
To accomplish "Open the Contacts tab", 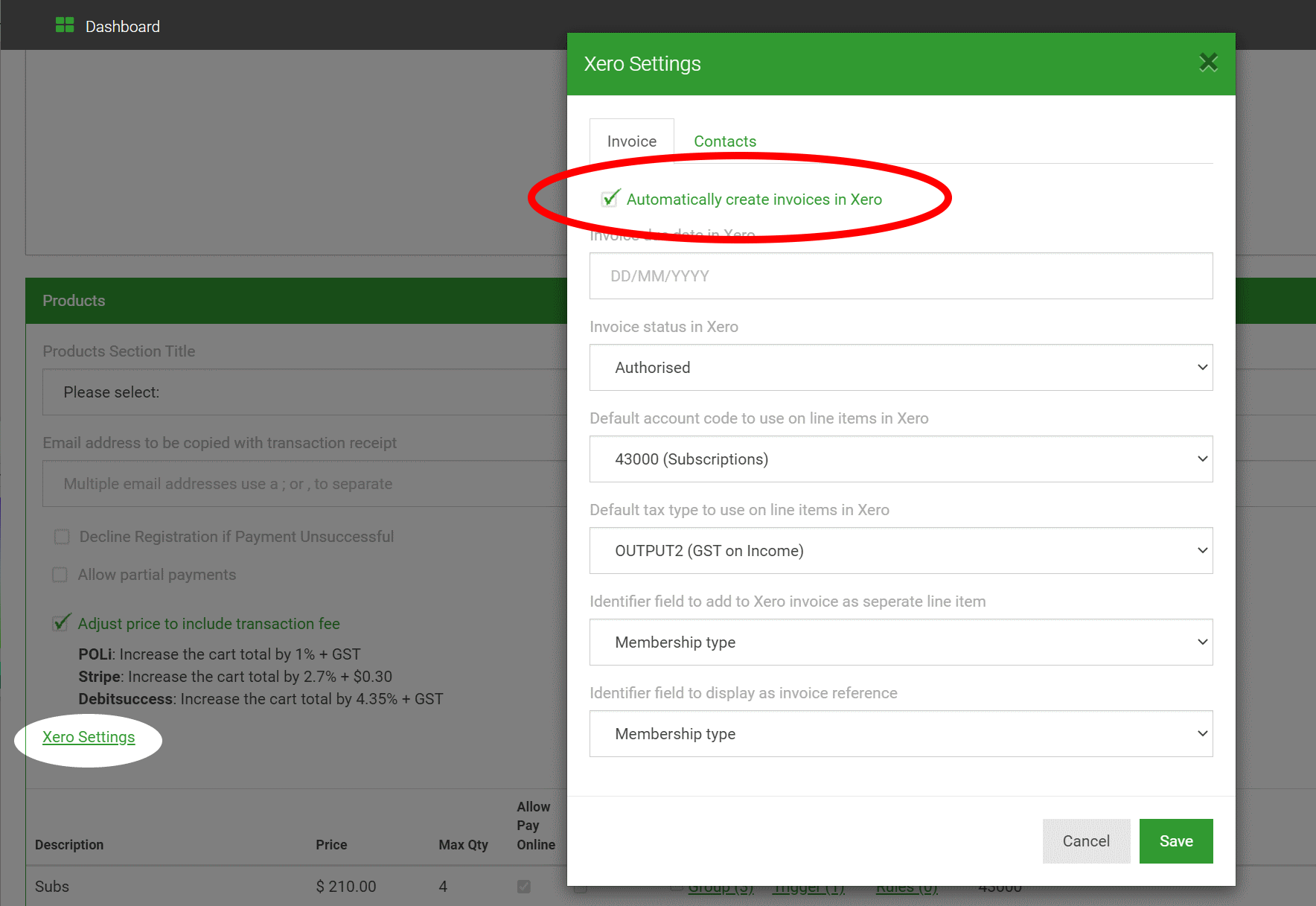I will pyautogui.click(x=725, y=141).
